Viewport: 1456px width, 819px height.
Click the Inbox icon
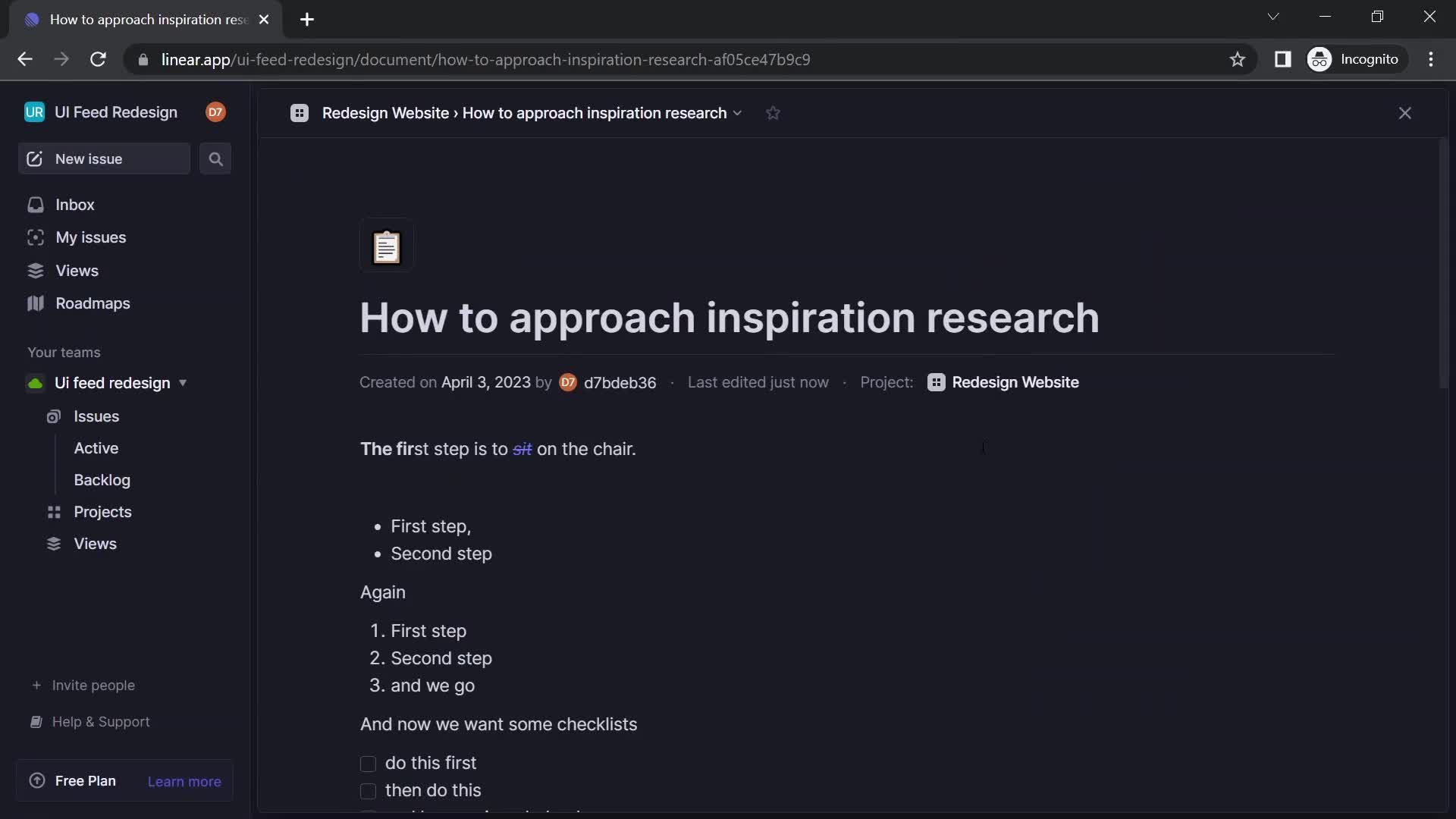point(35,205)
